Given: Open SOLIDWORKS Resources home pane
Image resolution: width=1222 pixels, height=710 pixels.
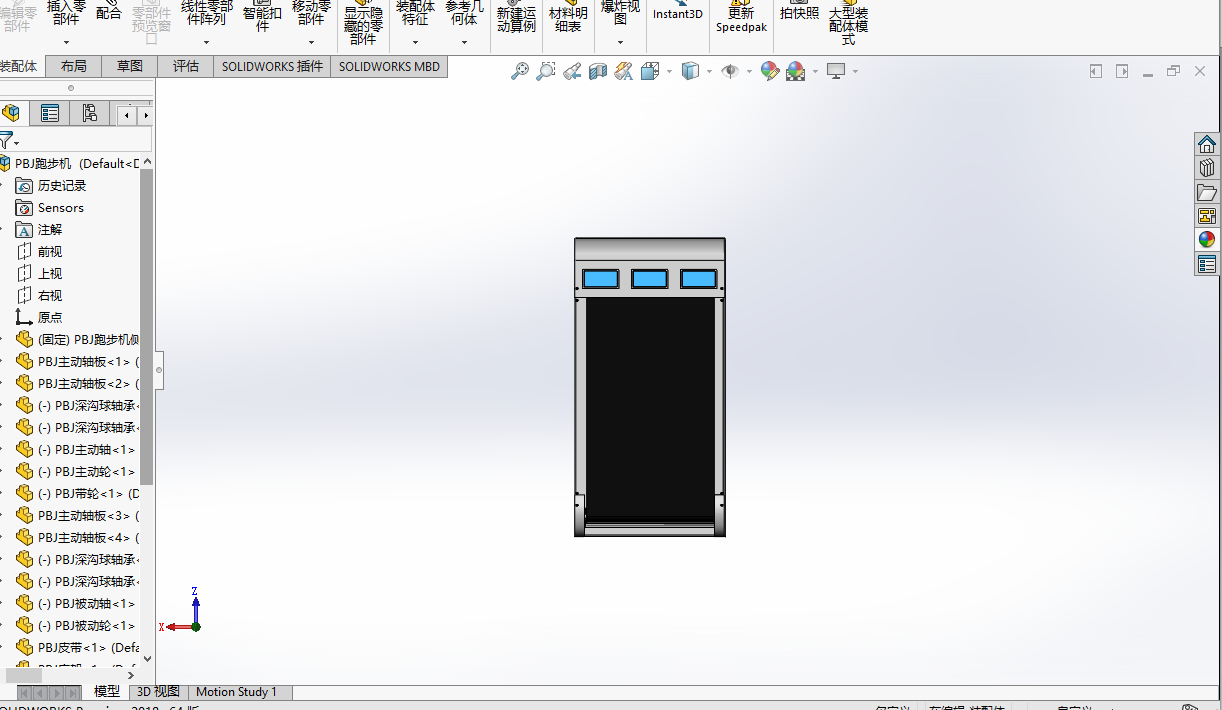Looking at the screenshot, I should [1207, 144].
